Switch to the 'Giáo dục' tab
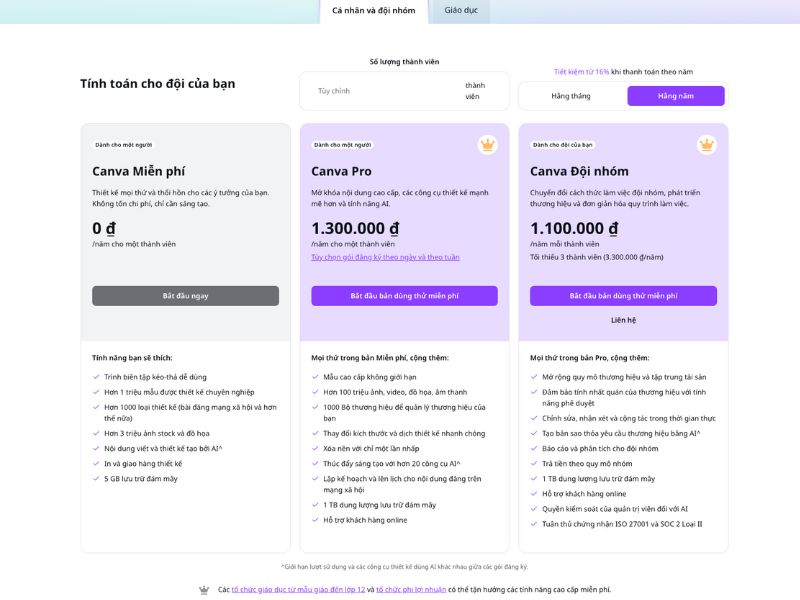Image resolution: width=800 pixels, height=600 pixels. [461, 11]
